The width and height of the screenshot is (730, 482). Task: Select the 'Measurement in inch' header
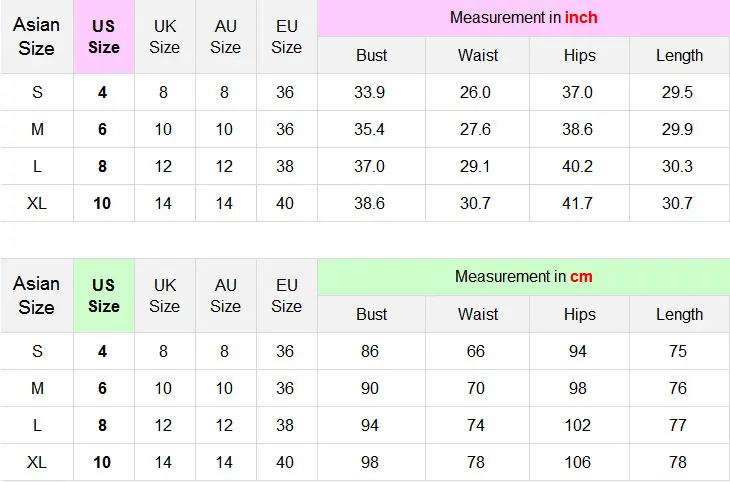pyautogui.click(x=524, y=18)
